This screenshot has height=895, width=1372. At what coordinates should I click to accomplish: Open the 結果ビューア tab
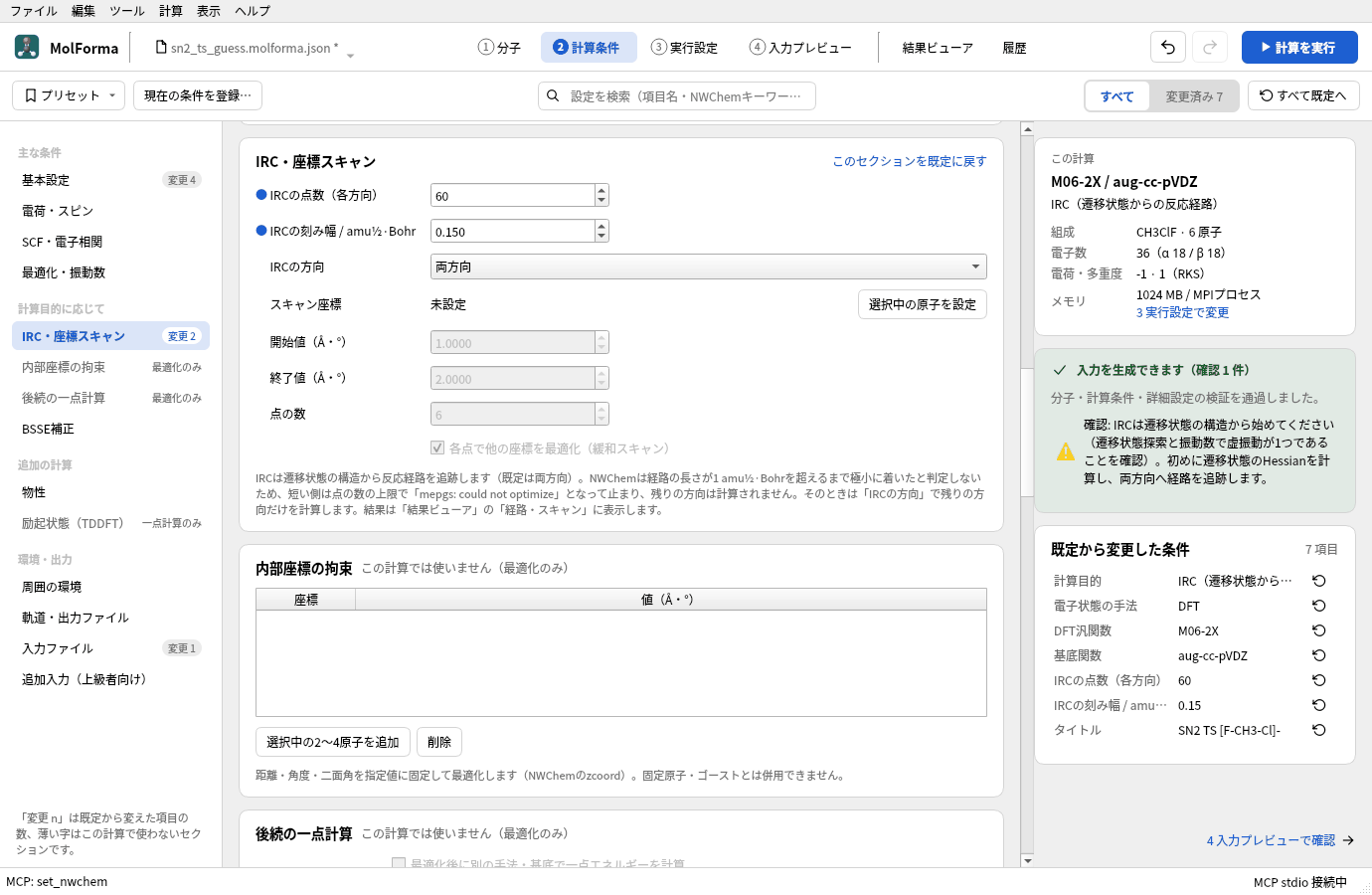click(938, 48)
